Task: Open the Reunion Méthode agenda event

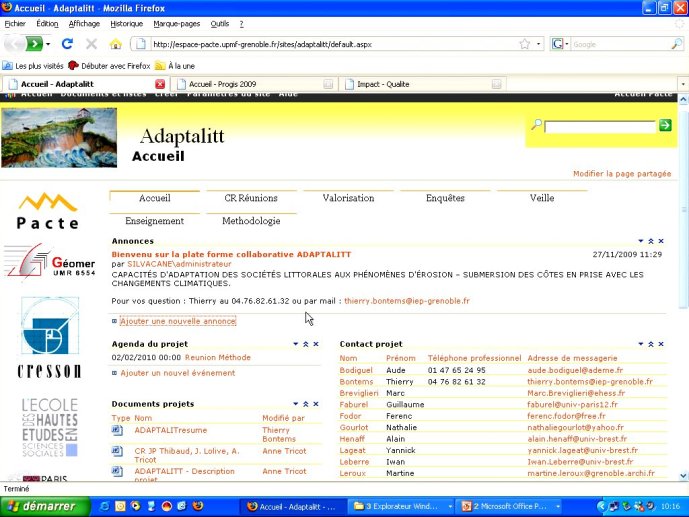Action: pos(218,358)
